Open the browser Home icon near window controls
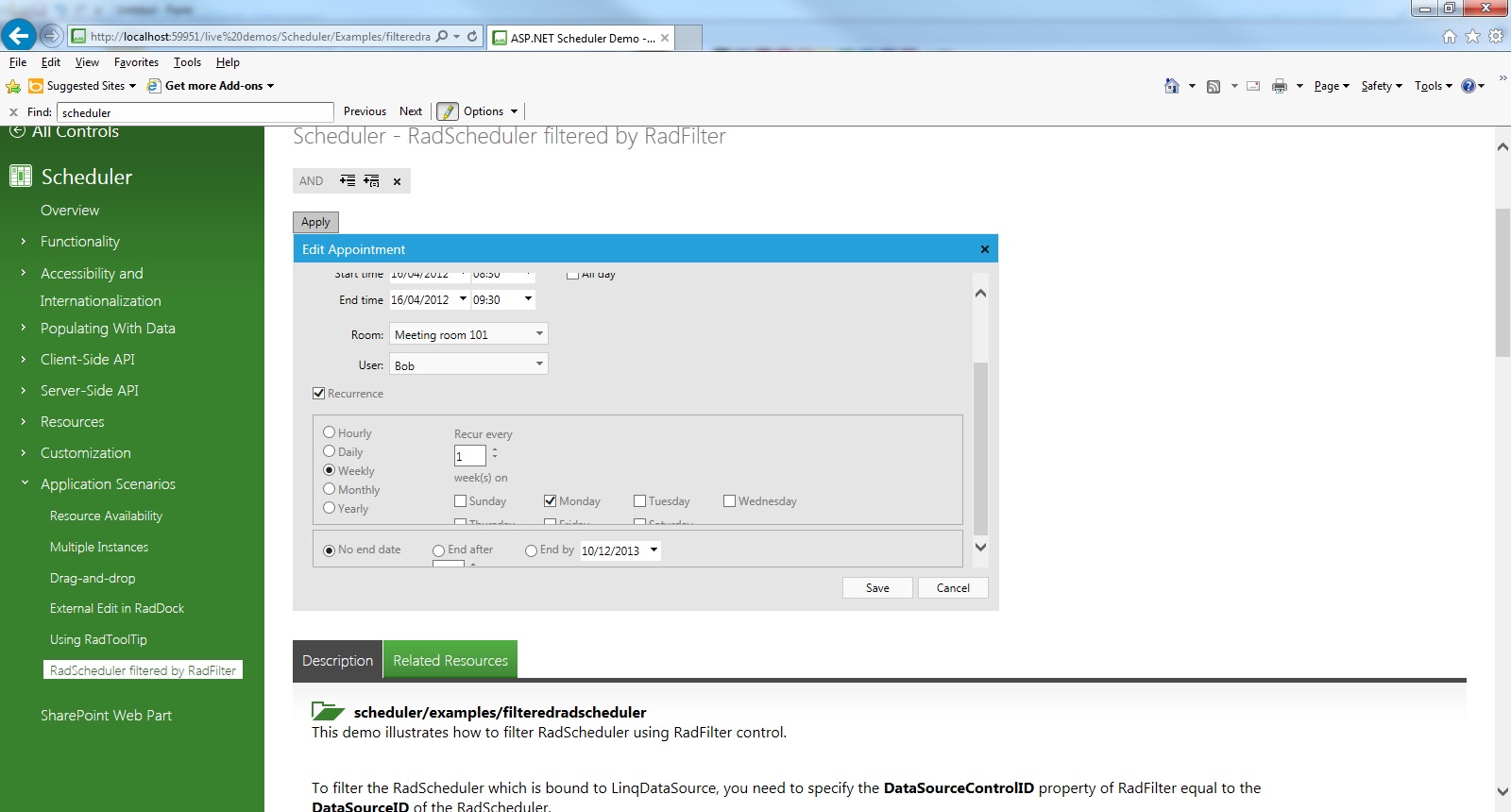This screenshot has width=1511, height=812. (1450, 37)
